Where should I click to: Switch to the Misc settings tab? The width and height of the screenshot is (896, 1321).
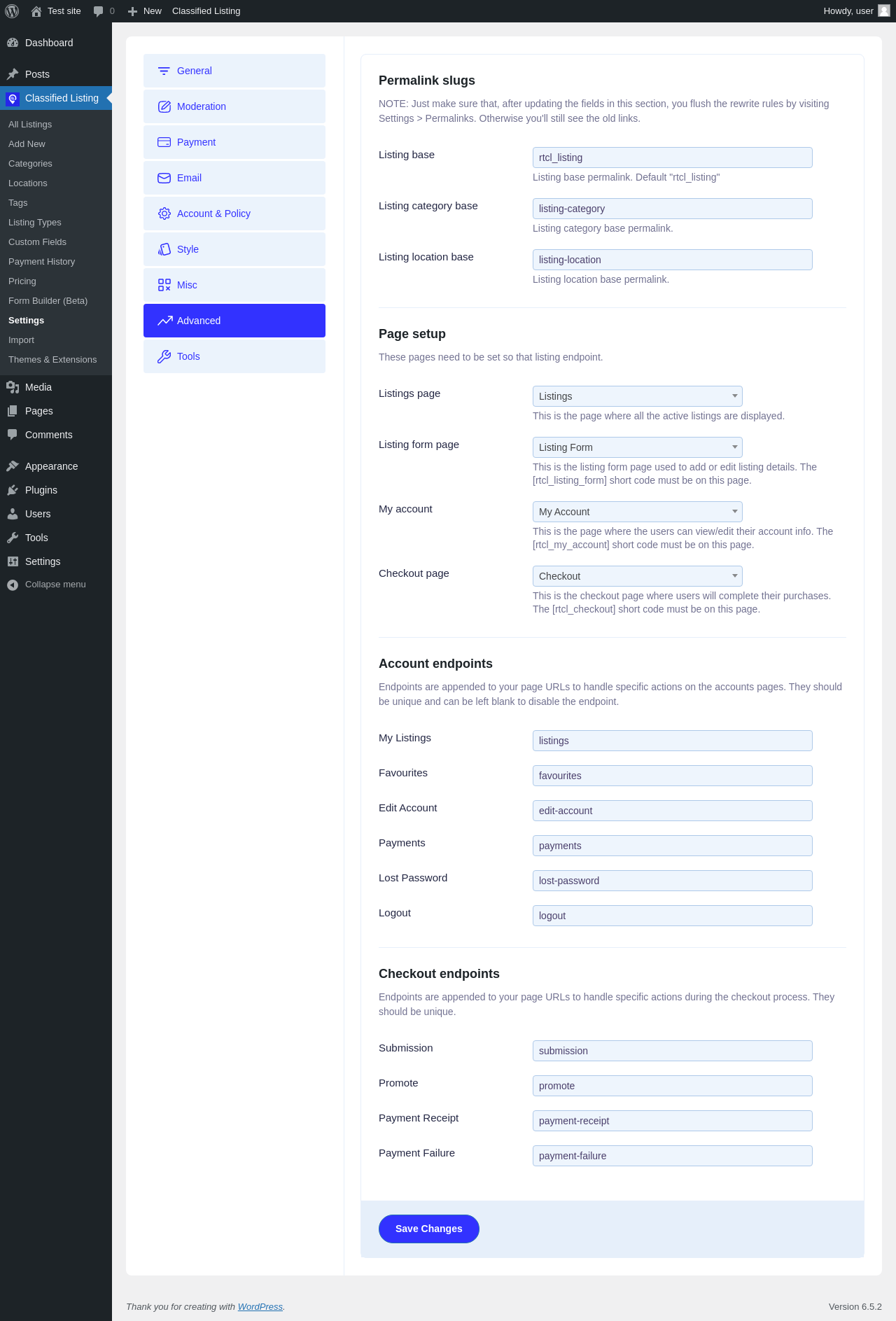tap(234, 285)
